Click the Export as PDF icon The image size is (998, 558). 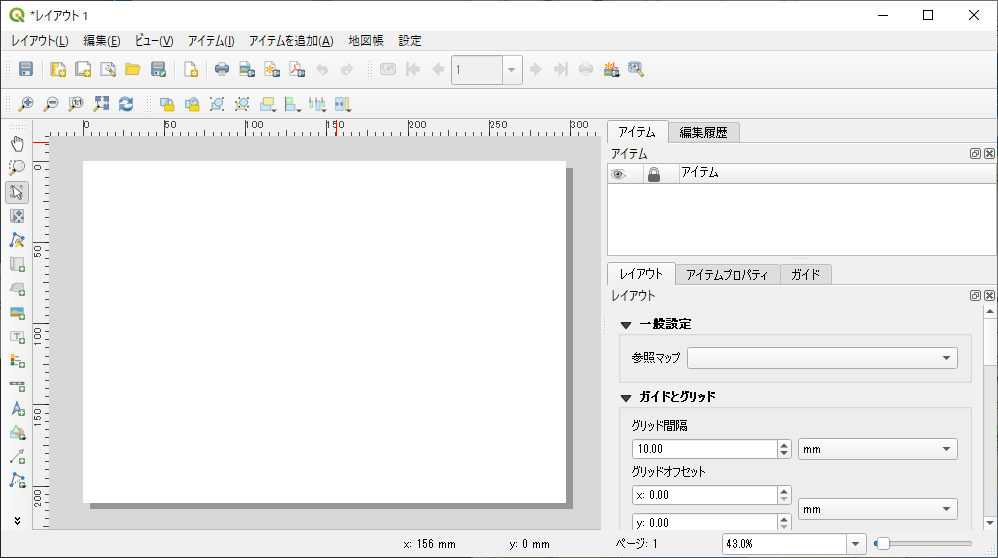coord(296,69)
